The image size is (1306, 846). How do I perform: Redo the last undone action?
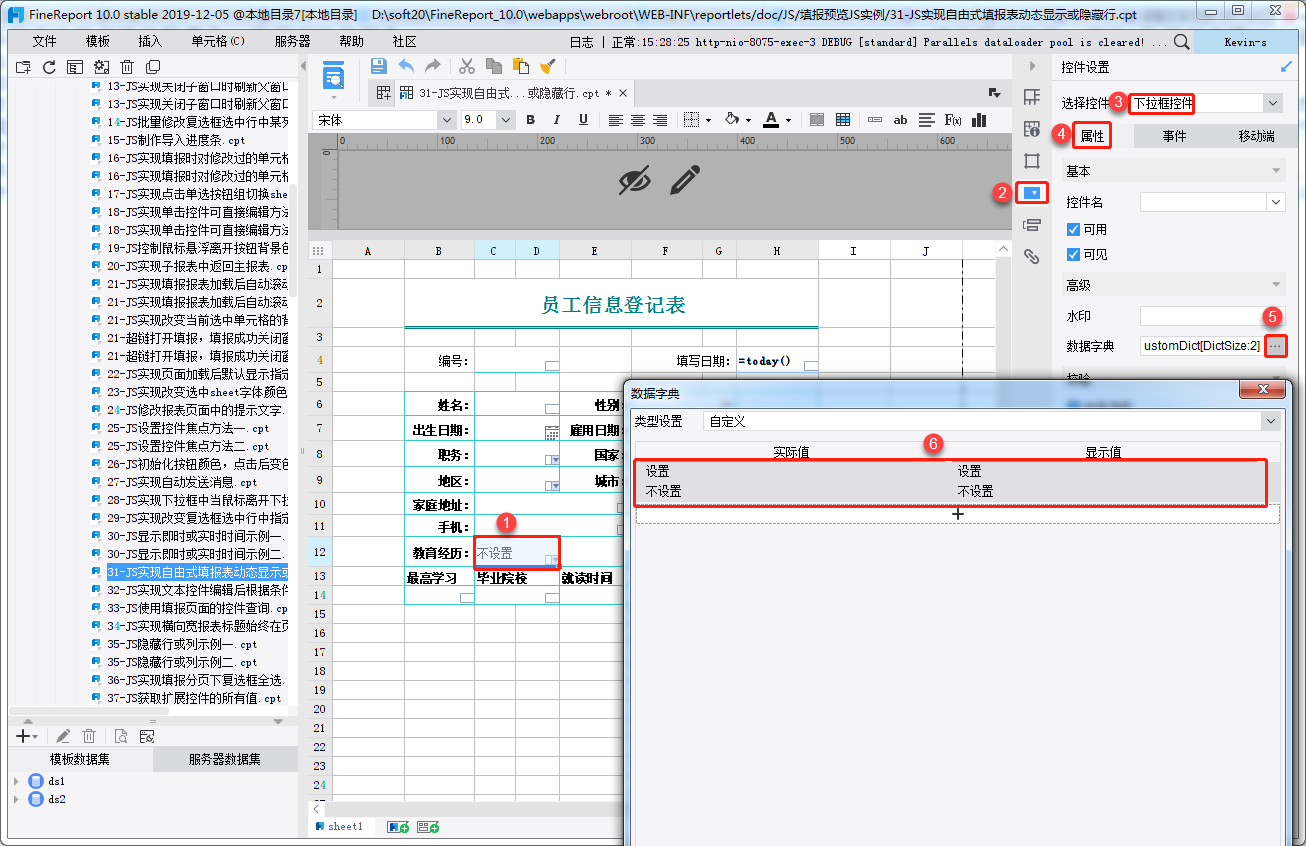coord(433,66)
